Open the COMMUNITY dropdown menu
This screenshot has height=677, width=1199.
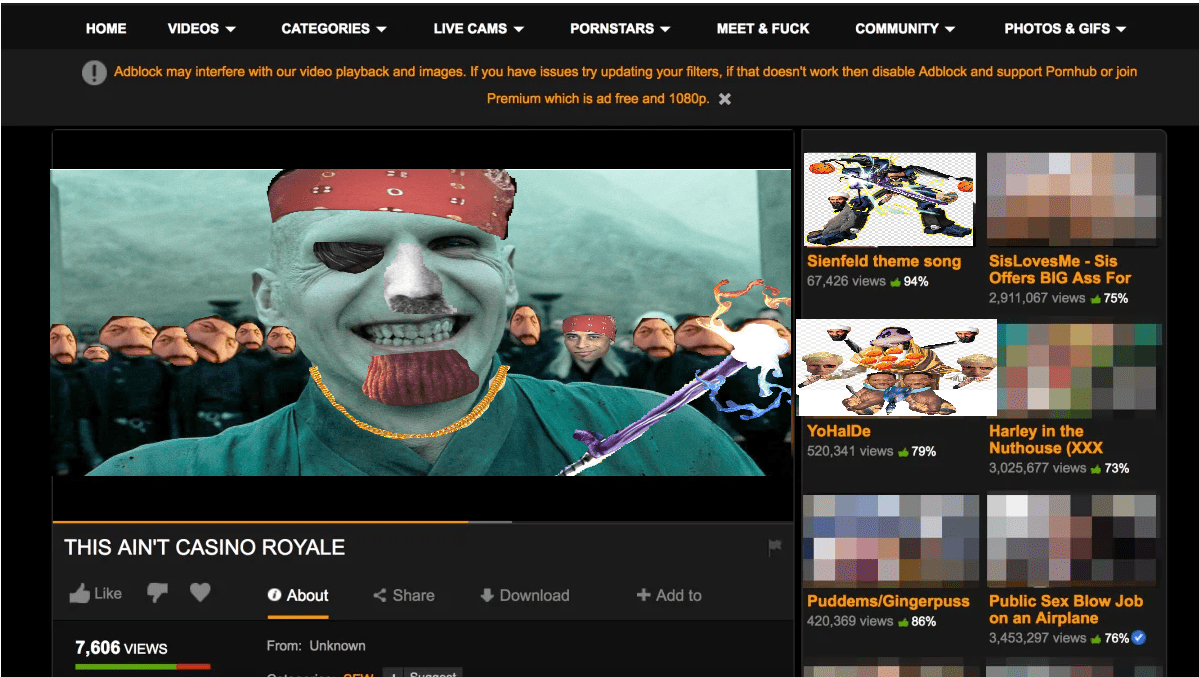pyautogui.click(x=905, y=28)
